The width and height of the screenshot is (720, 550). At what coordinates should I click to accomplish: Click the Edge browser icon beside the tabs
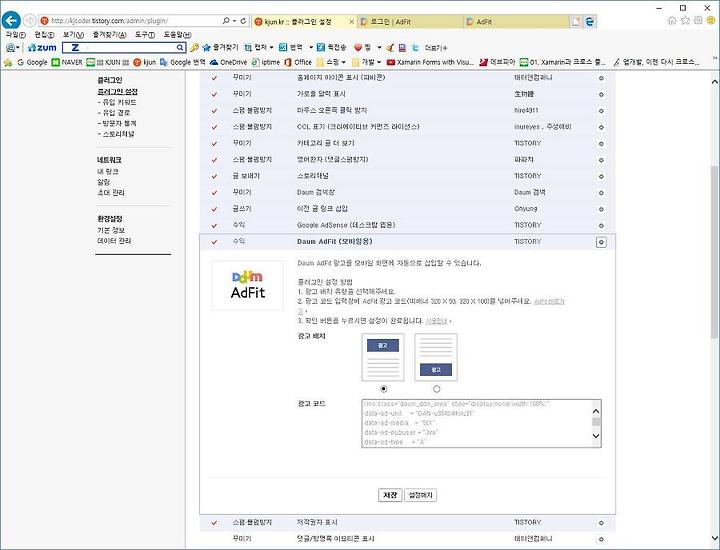pyautogui.click(x=590, y=21)
